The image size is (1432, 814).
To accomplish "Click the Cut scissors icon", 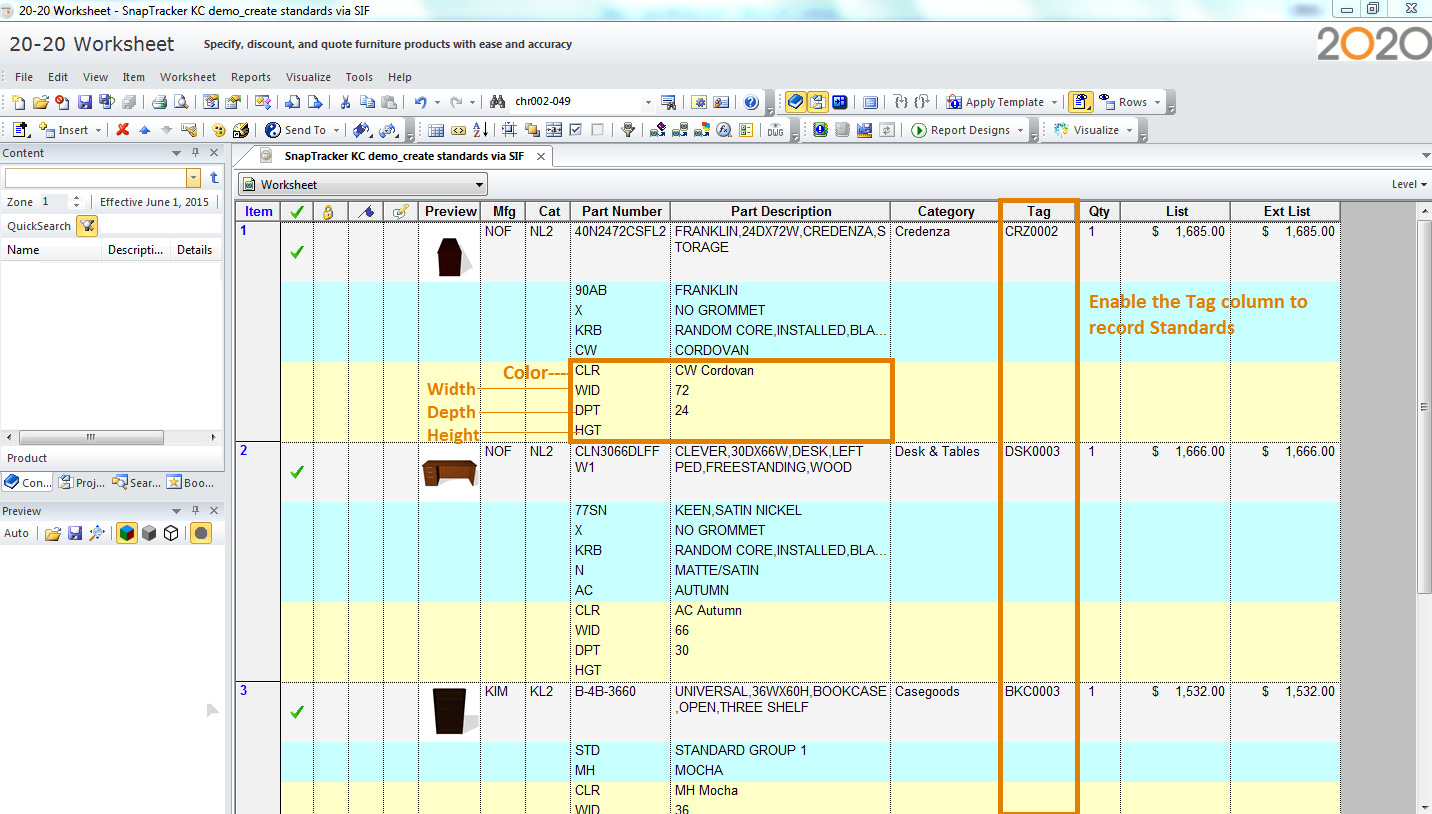I will (x=345, y=102).
